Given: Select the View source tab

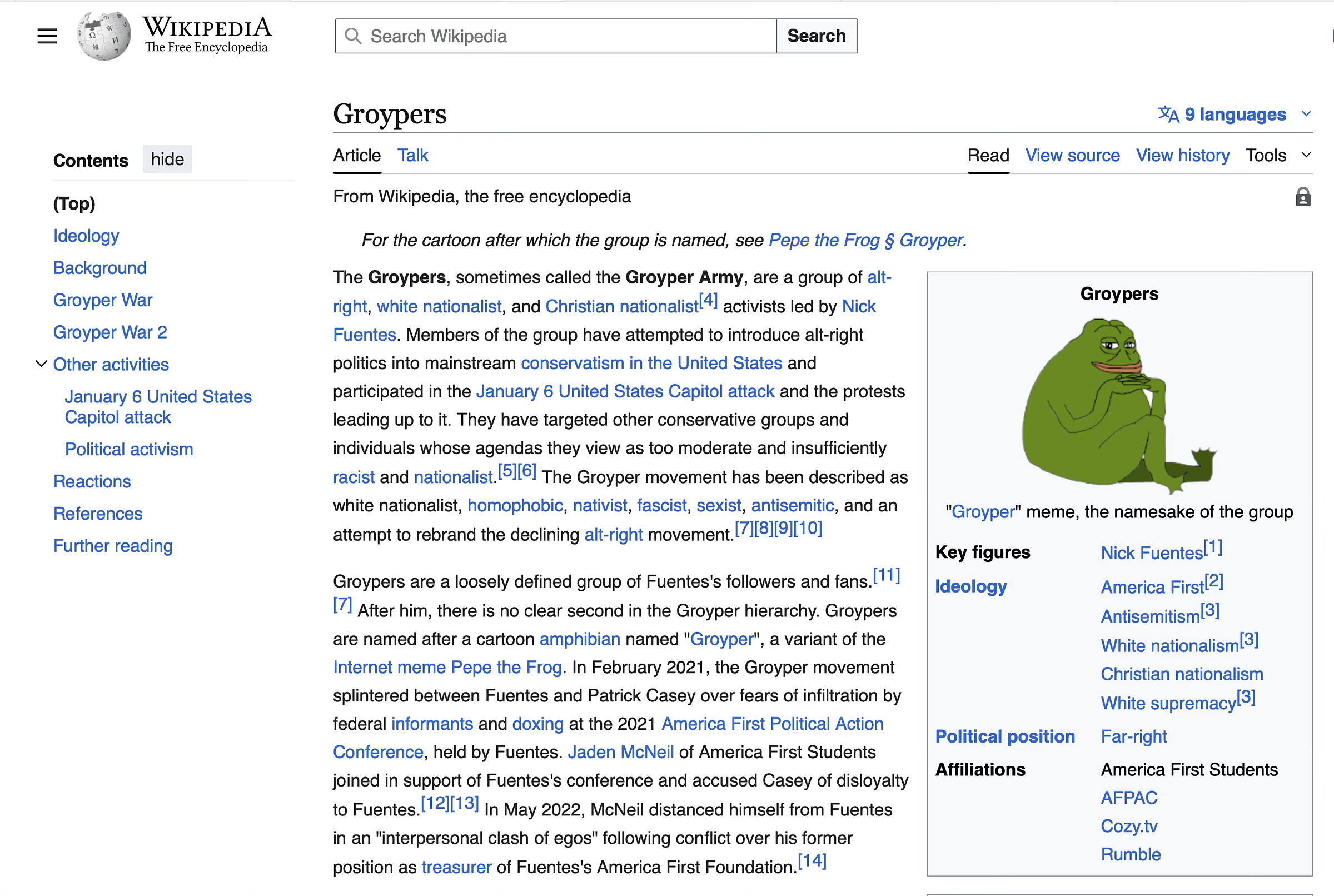Looking at the screenshot, I should coord(1072,156).
